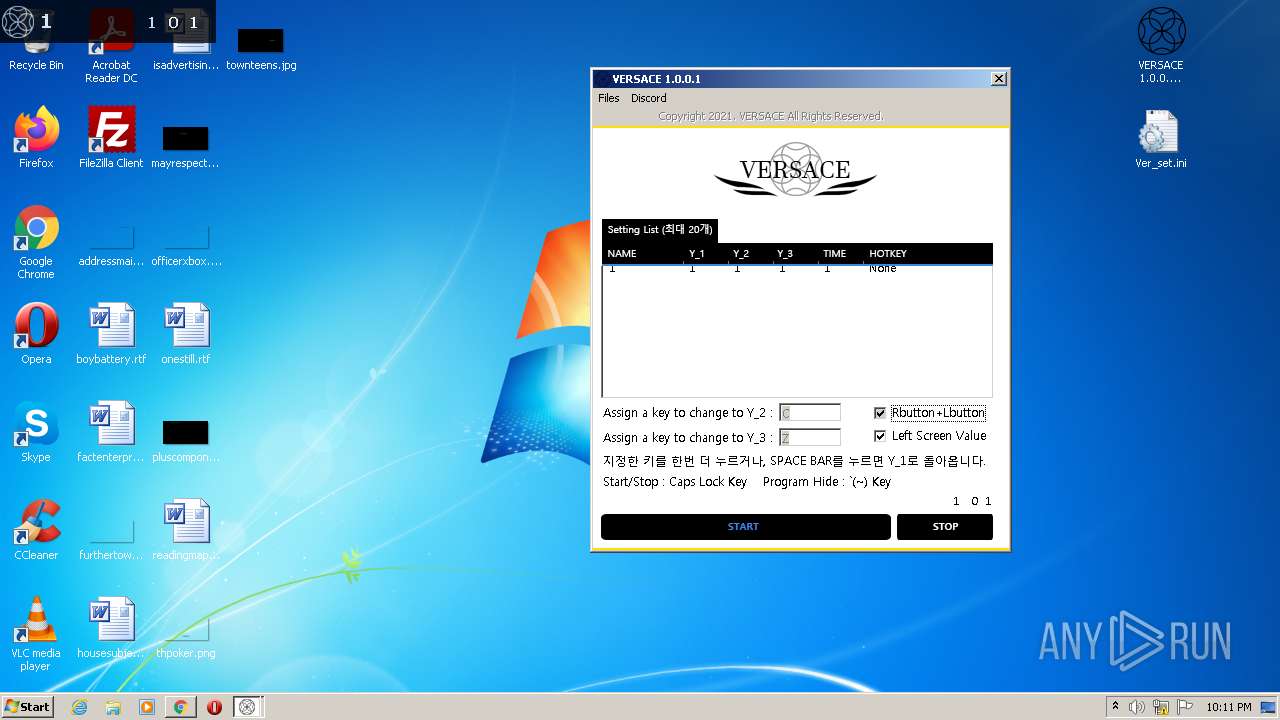Open Opera from the taskbar

pos(214,707)
